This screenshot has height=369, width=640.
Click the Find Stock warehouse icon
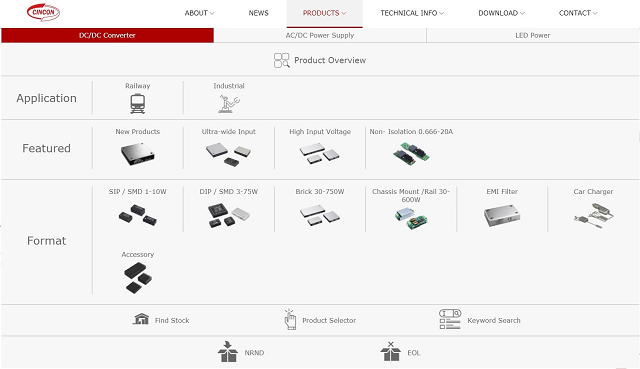point(141,319)
